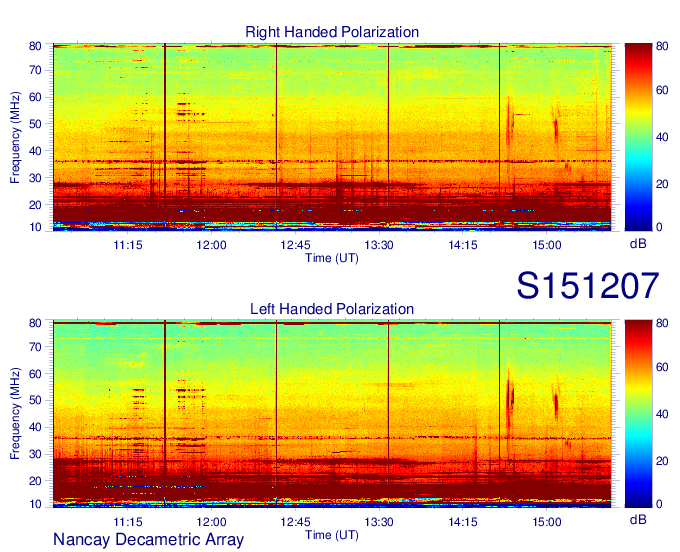Click the 40 dB label on top color bar
This screenshot has height=552, width=680.
pyautogui.click(x=662, y=137)
